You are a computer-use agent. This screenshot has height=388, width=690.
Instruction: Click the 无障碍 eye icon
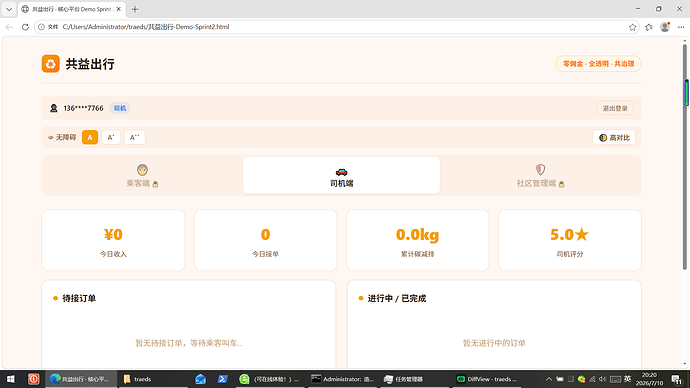point(51,138)
